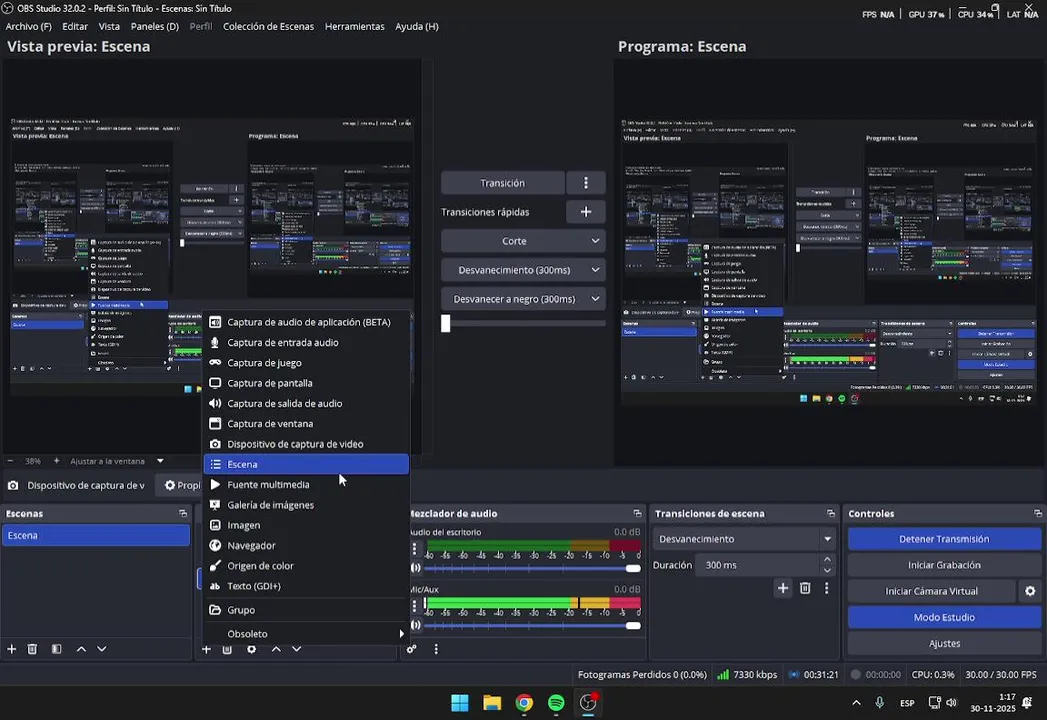Move source up in sources toolbar

[x=276, y=649]
